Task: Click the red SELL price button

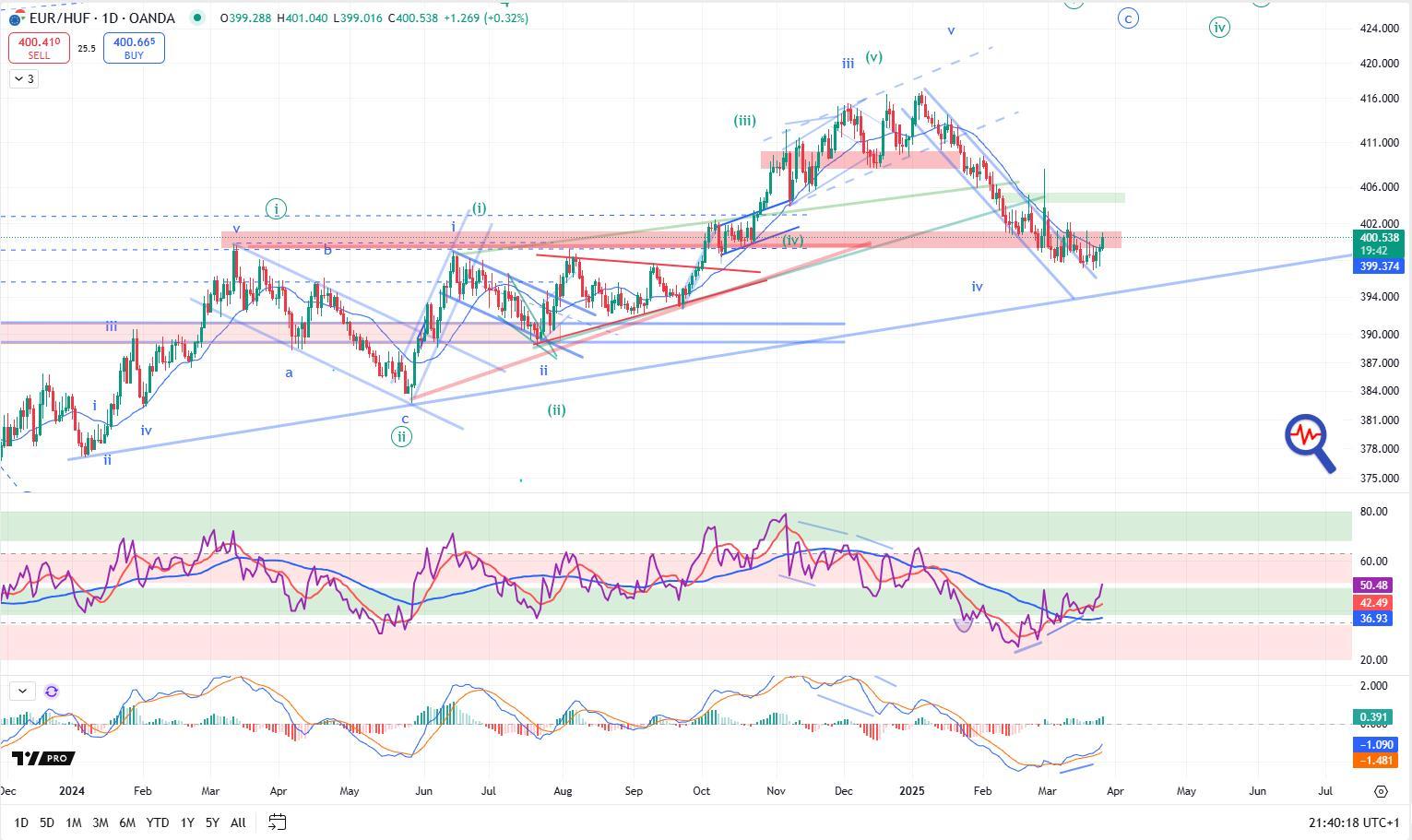Action: click(39, 48)
